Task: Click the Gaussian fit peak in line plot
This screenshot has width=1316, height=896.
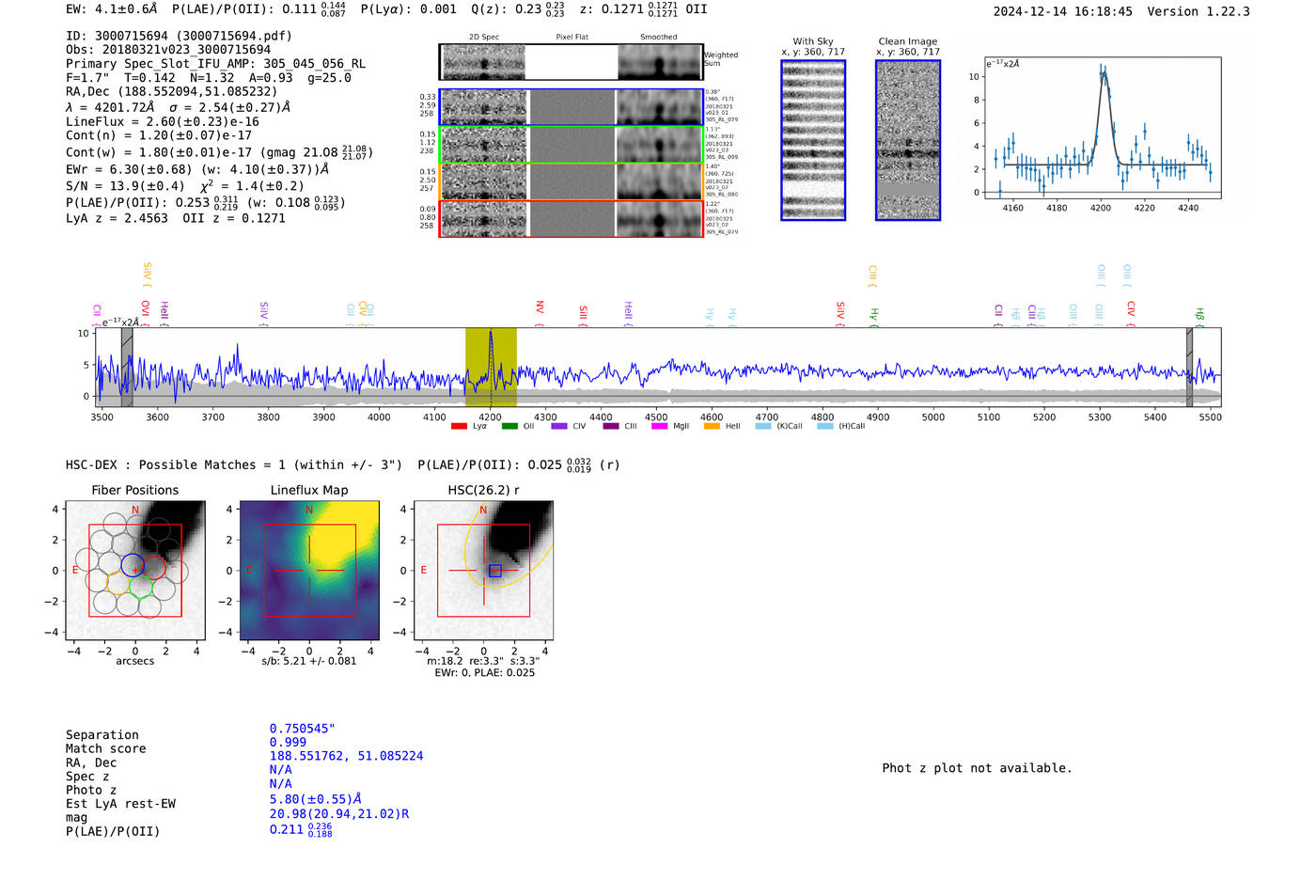Action: [x=1104, y=73]
